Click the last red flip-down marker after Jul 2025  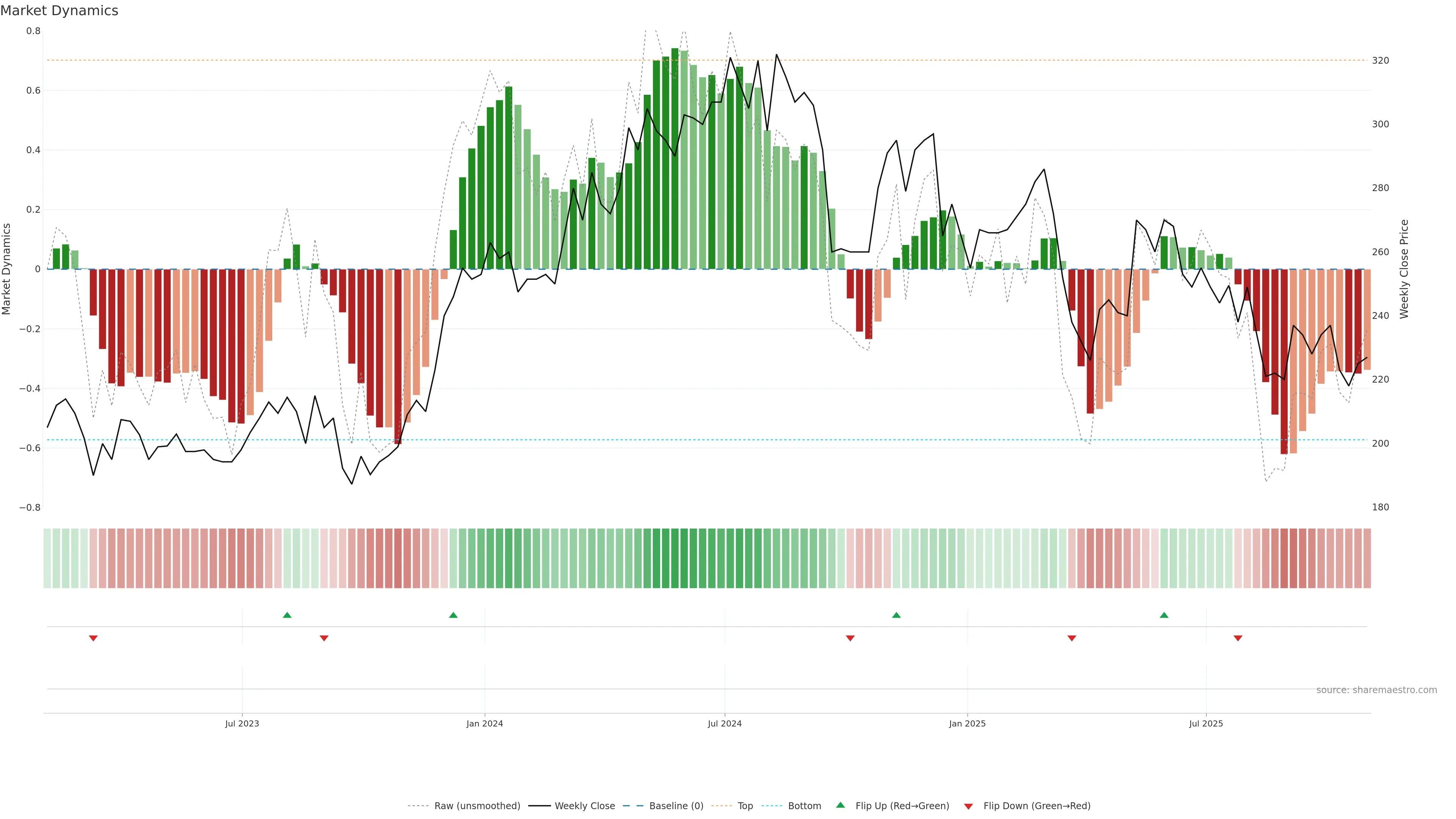[x=1238, y=638]
